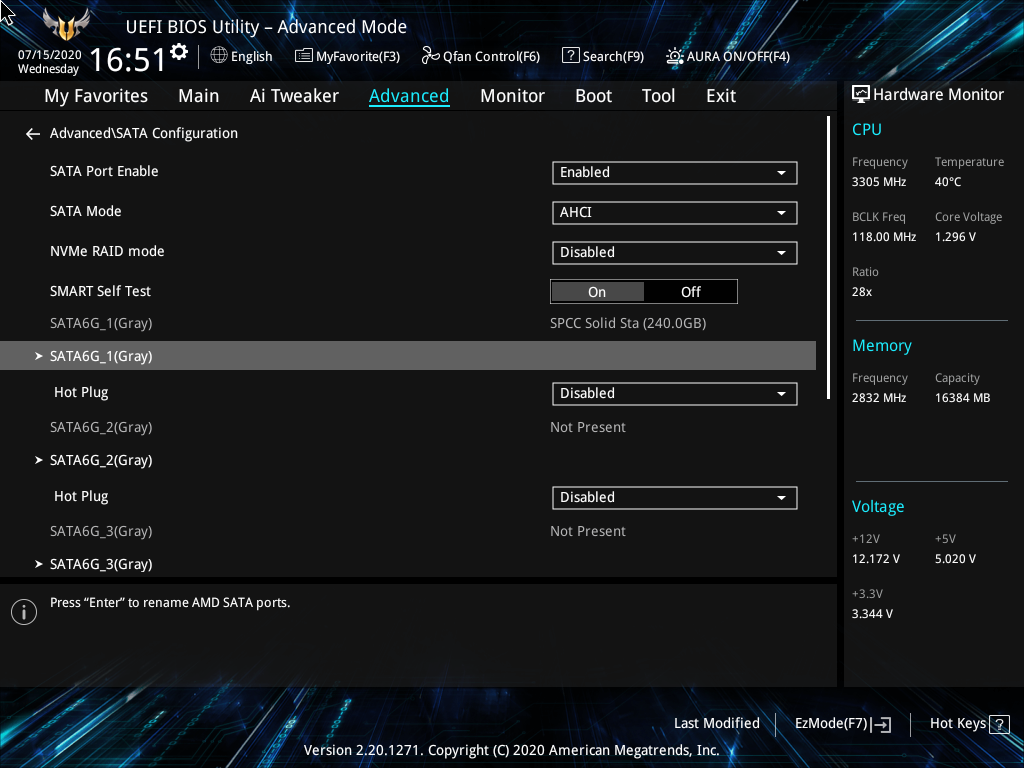Open Hot Plug dropdown under SATA6G_1
1024x768 pixels.
tap(675, 394)
